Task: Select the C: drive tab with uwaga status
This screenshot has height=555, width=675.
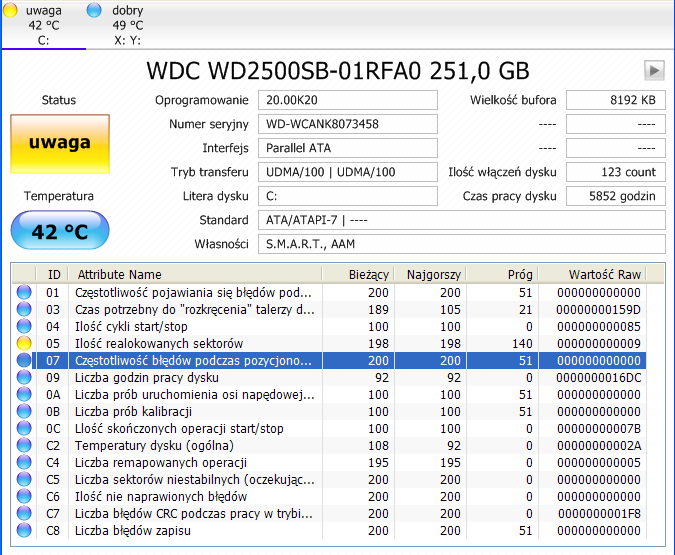Action: [x=43, y=25]
